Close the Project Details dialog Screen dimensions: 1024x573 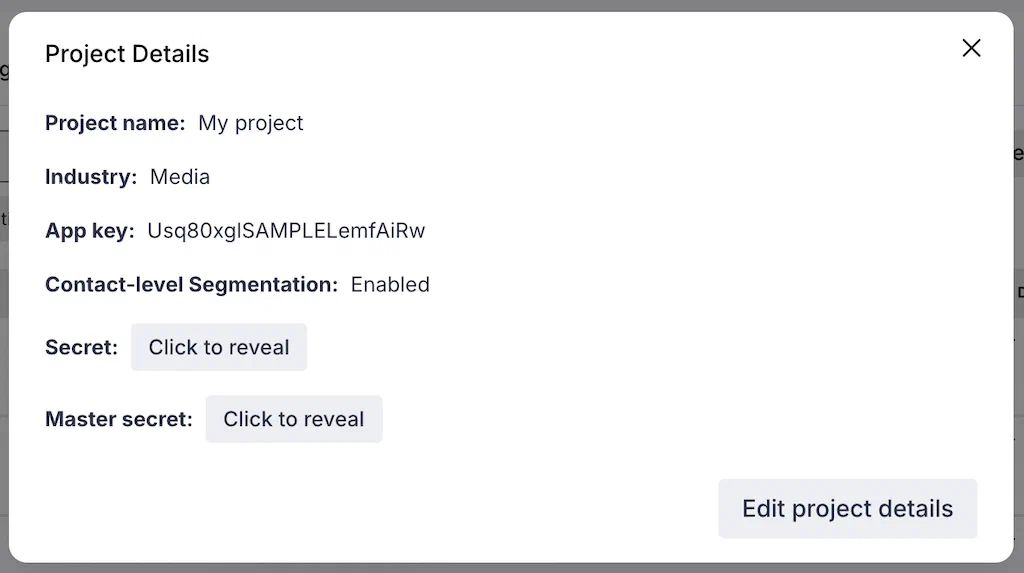[971, 48]
